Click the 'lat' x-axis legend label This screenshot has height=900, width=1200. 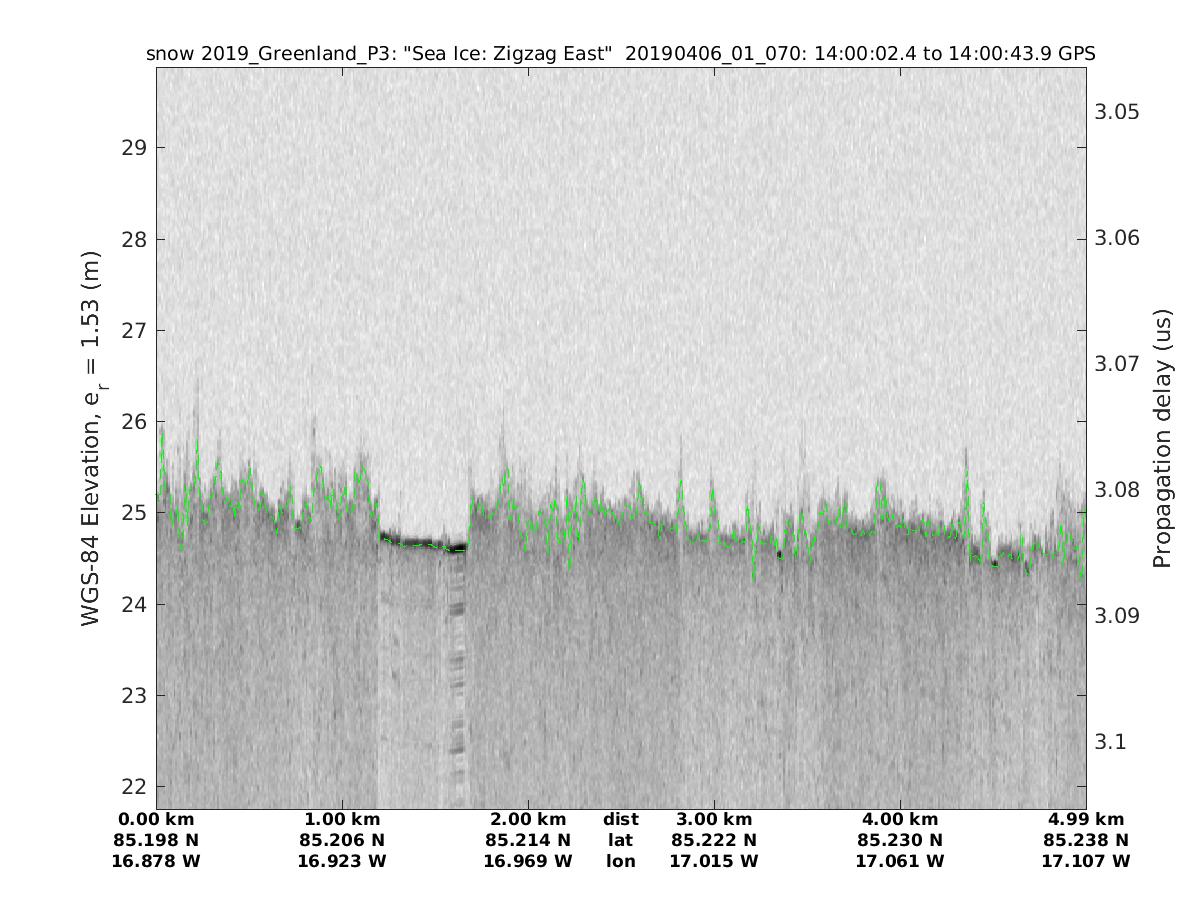(x=620, y=840)
